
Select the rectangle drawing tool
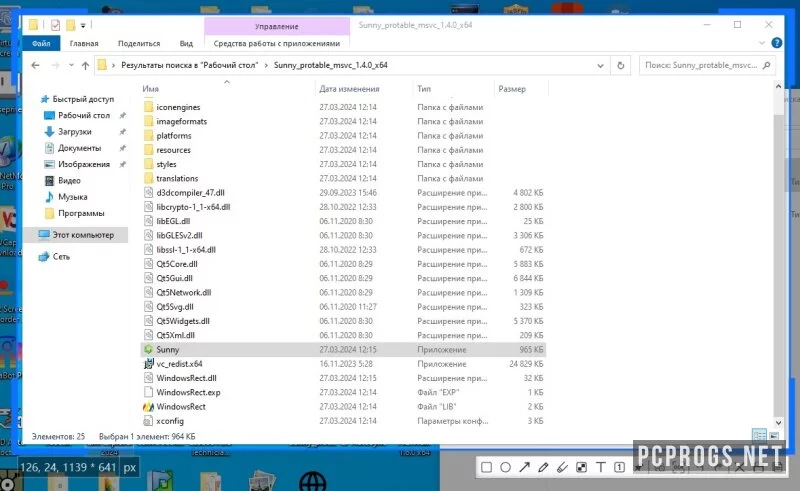pyautogui.click(x=486, y=467)
